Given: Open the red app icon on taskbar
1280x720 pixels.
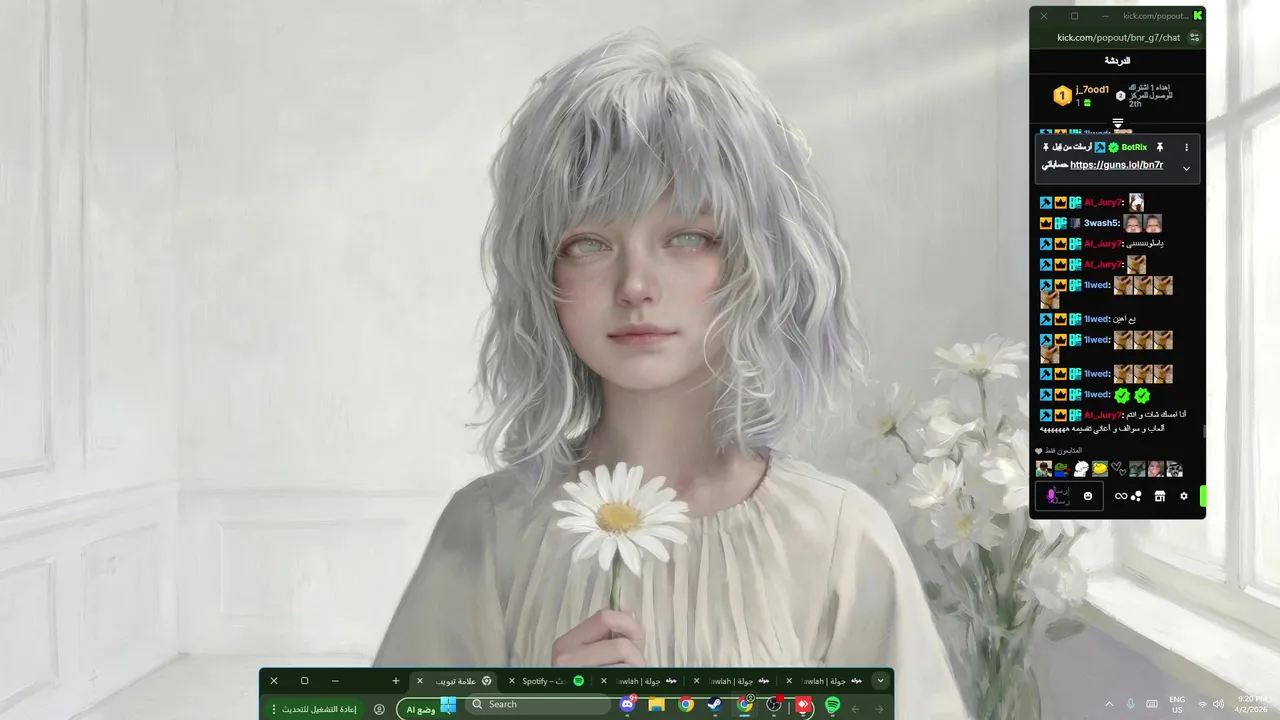Looking at the screenshot, I should coord(803,705).
